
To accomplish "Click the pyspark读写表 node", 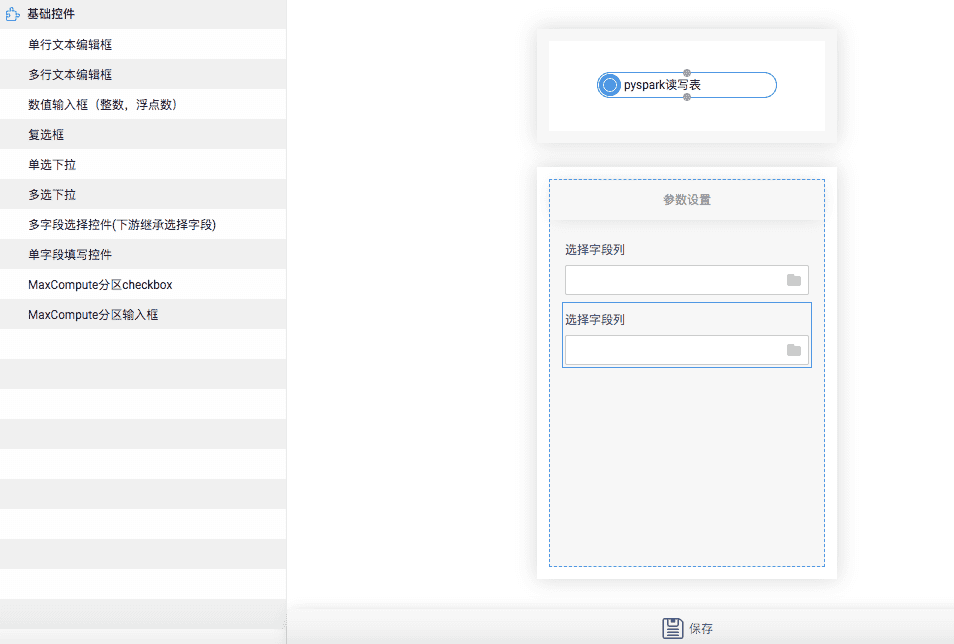I will [687, 85].
